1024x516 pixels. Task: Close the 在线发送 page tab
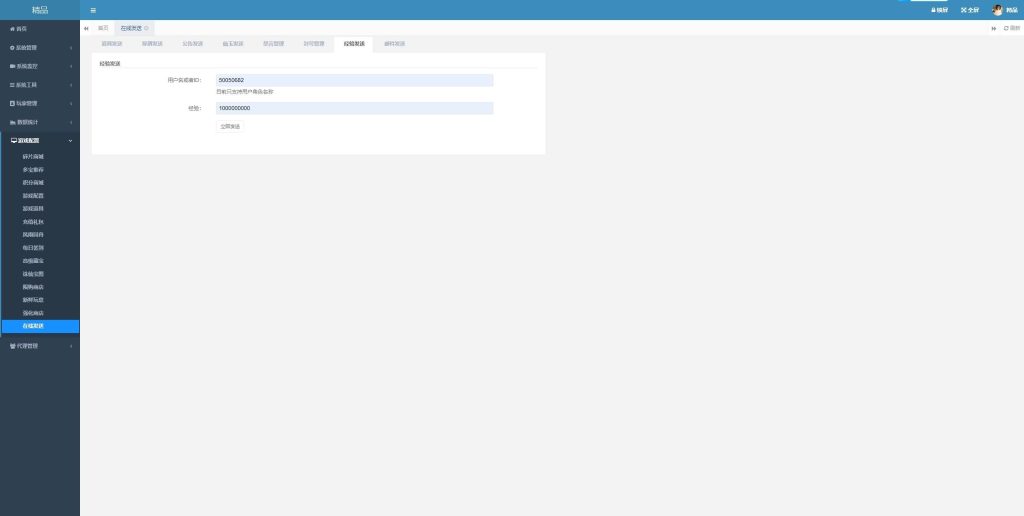[148, 28]
